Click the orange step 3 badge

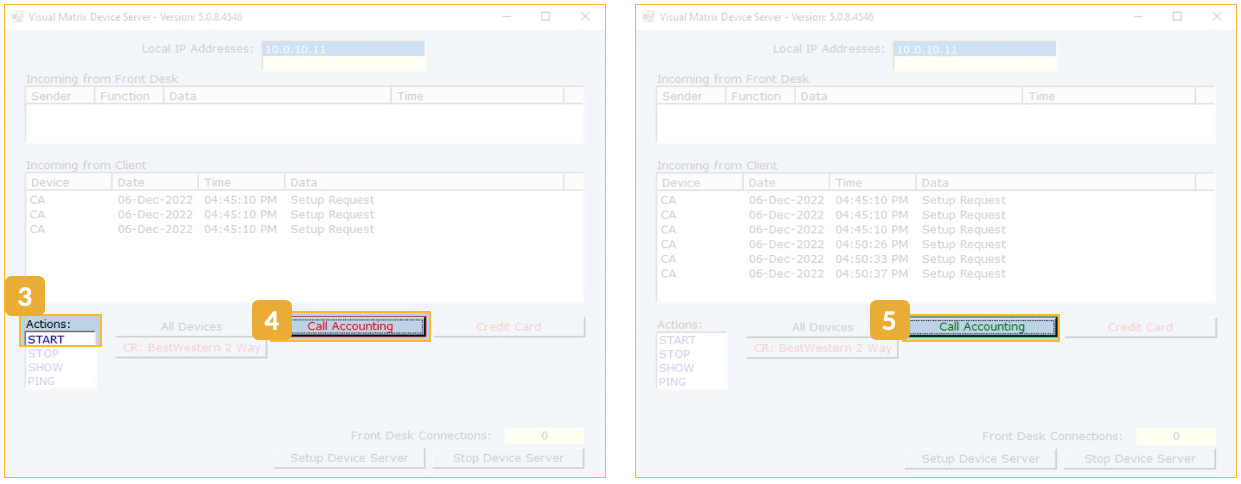point(24,297)
